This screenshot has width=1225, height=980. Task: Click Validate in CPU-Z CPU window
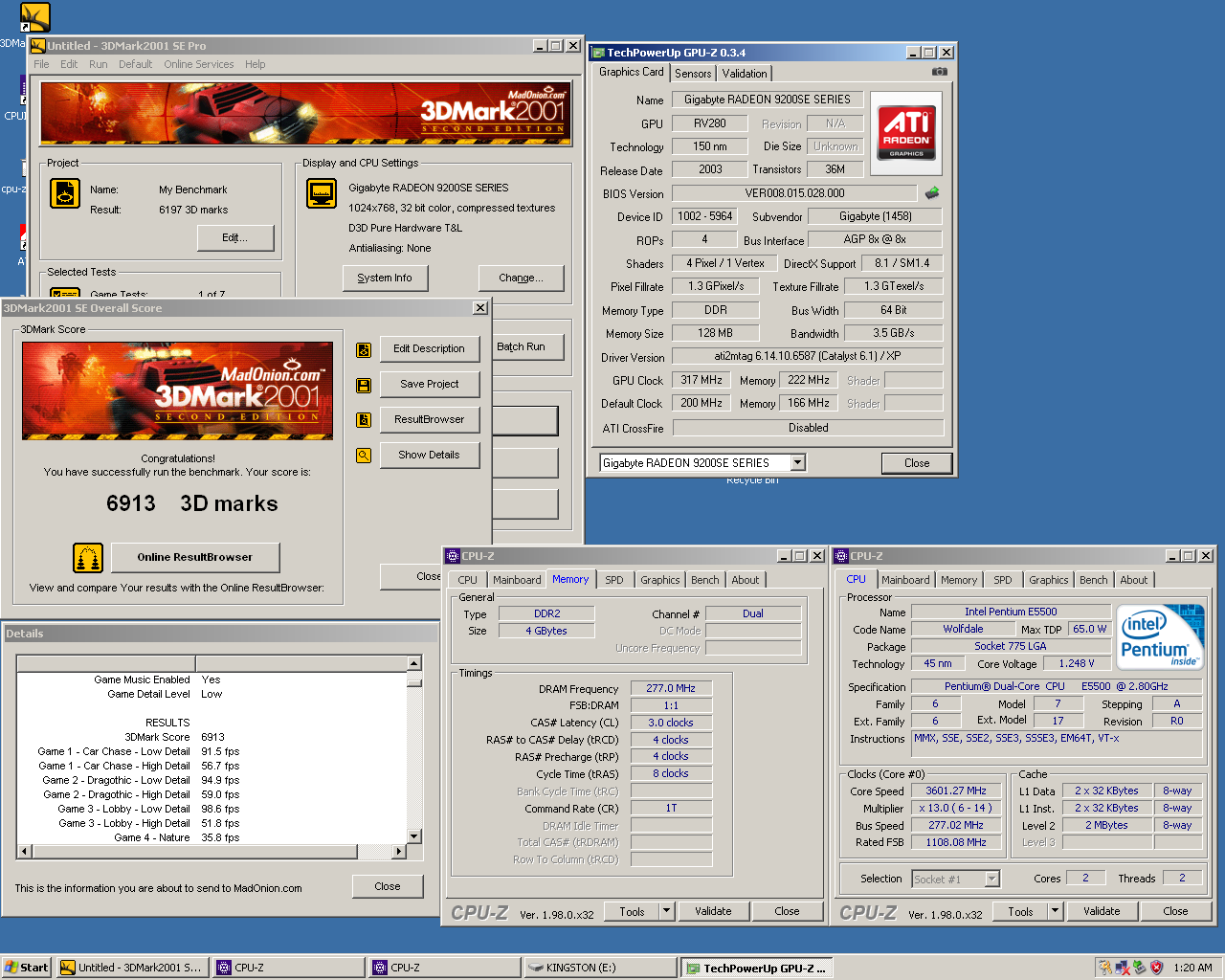point(1102,911)
